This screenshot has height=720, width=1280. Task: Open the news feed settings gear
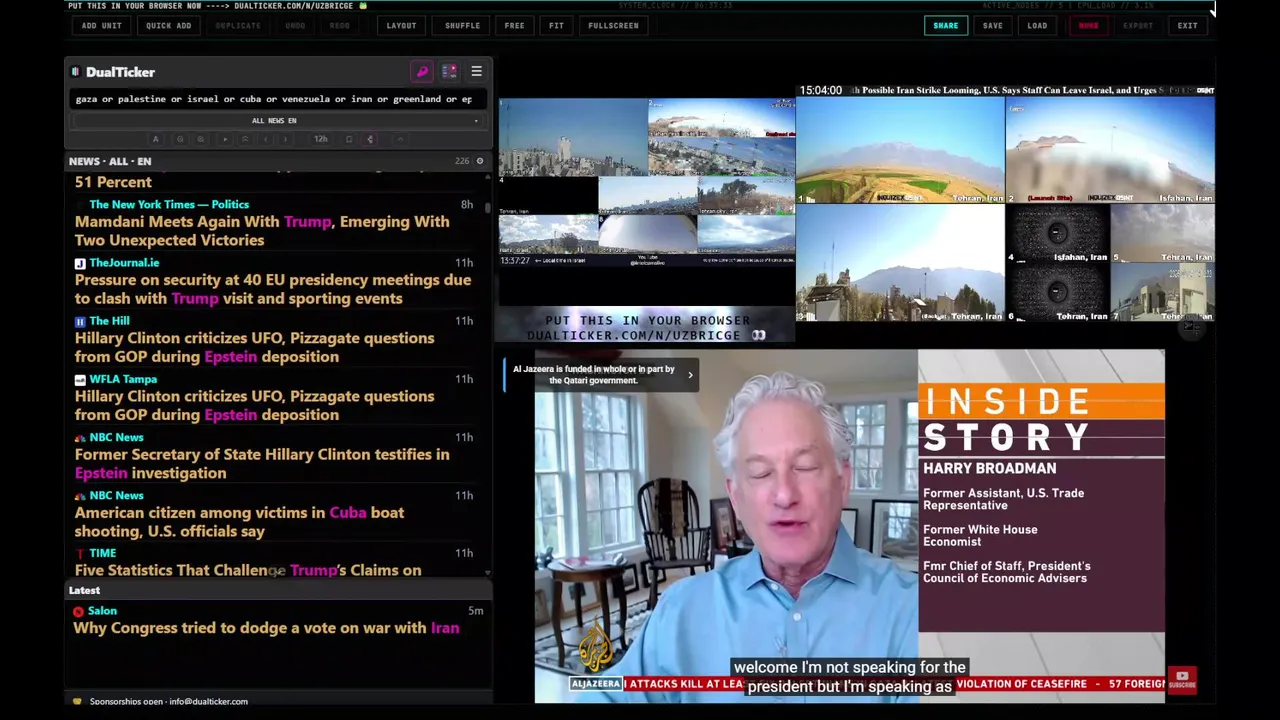click(479, 161)
